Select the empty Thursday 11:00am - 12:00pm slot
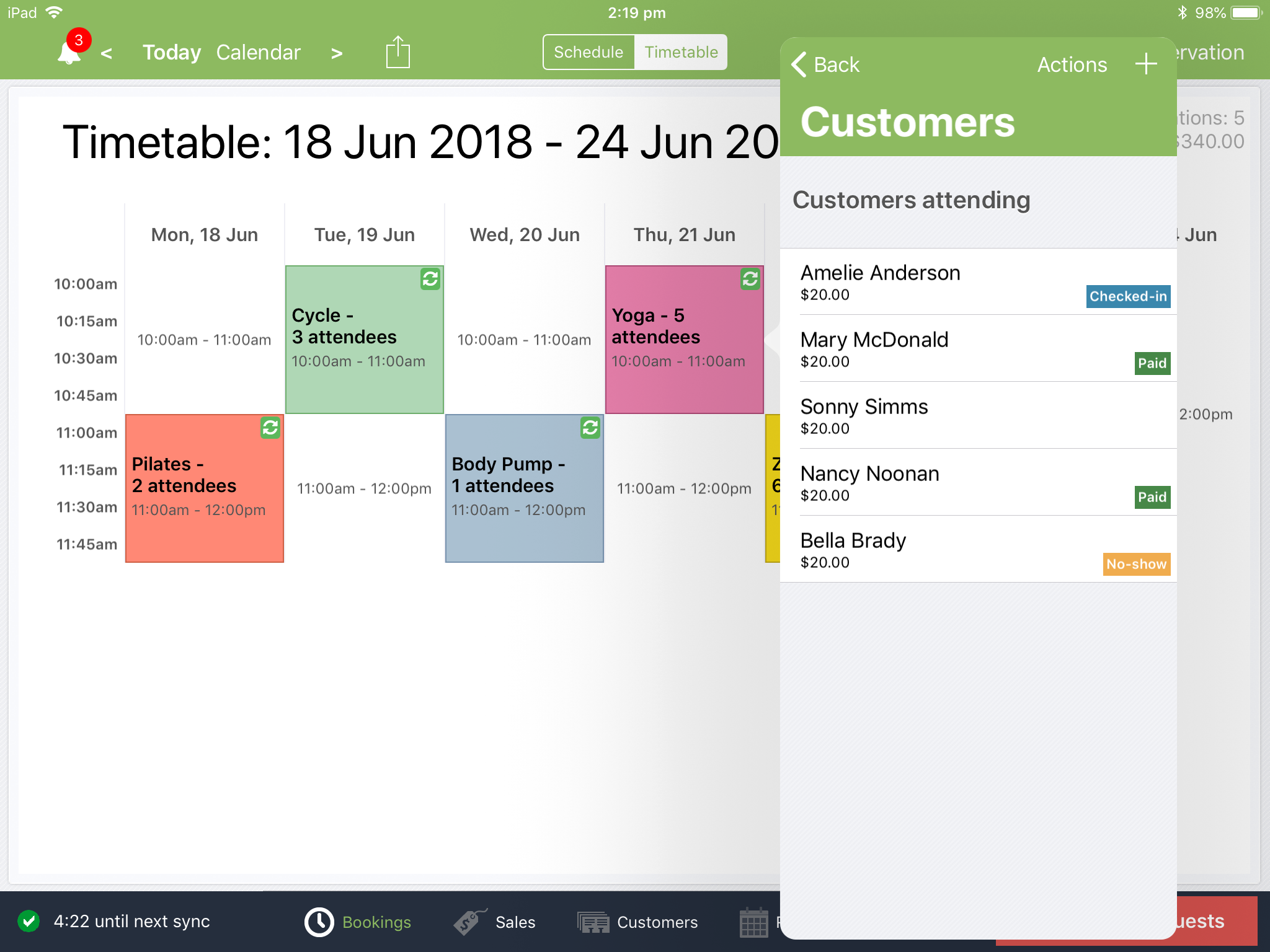 685,488
